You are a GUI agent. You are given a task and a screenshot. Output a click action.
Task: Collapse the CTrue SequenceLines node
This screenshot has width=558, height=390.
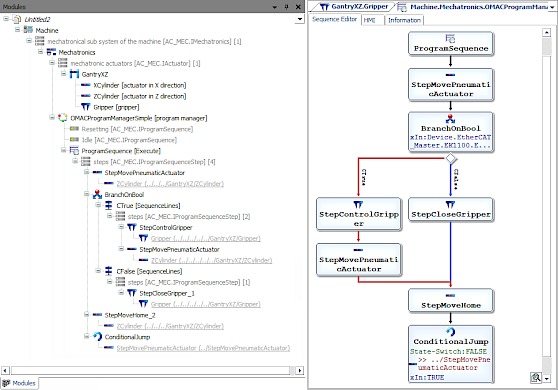(x=98, y=205)
